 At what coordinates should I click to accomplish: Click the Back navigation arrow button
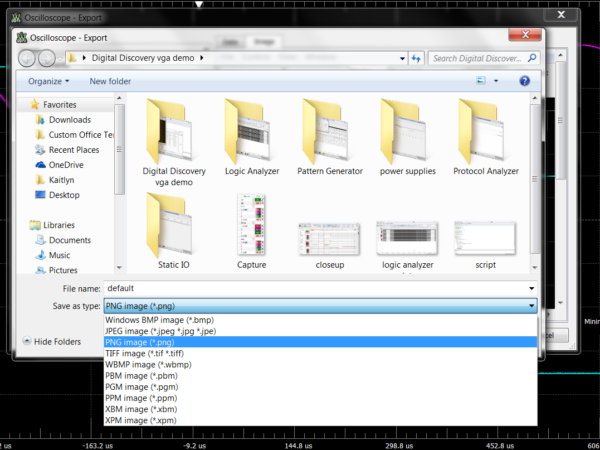26,59
